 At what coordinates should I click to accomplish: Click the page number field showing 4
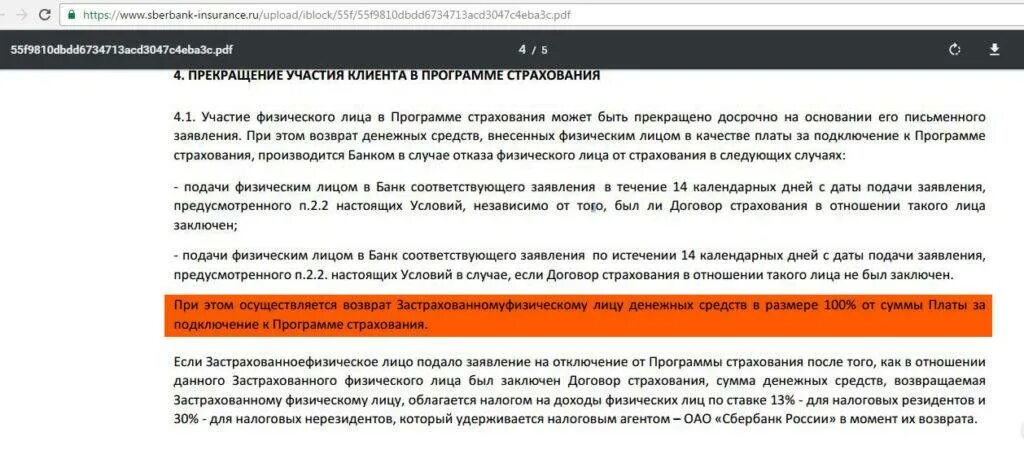522,50
